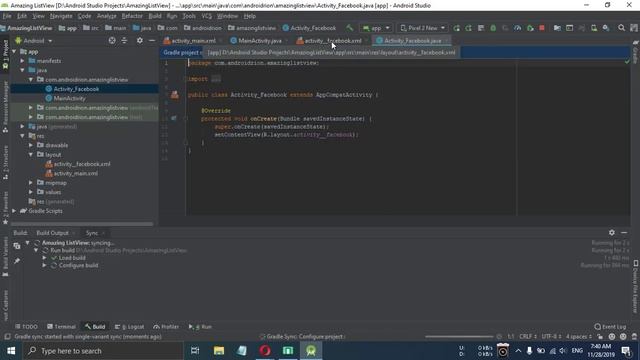The height and width of the screenshot is (360, 640).
Task: Expand the Configure build step
Action: [44, 265]
